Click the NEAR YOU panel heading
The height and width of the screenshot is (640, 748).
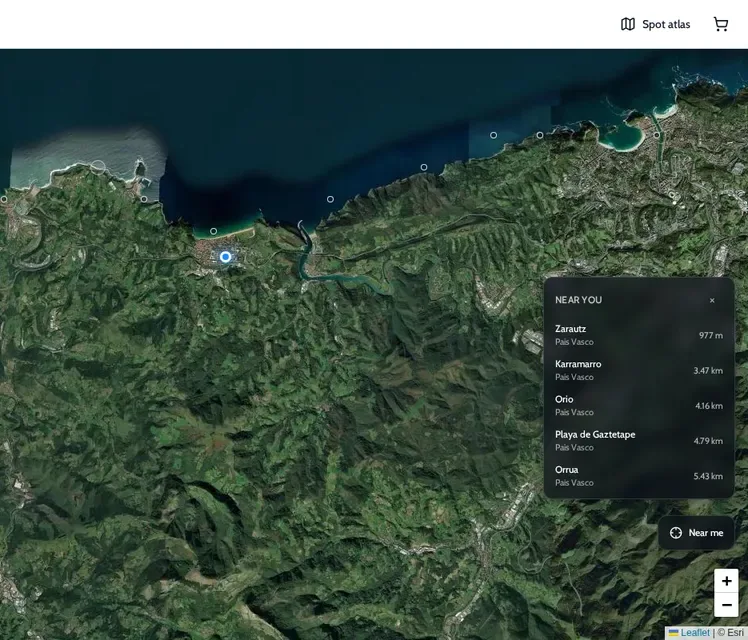(x=578, y=300)
